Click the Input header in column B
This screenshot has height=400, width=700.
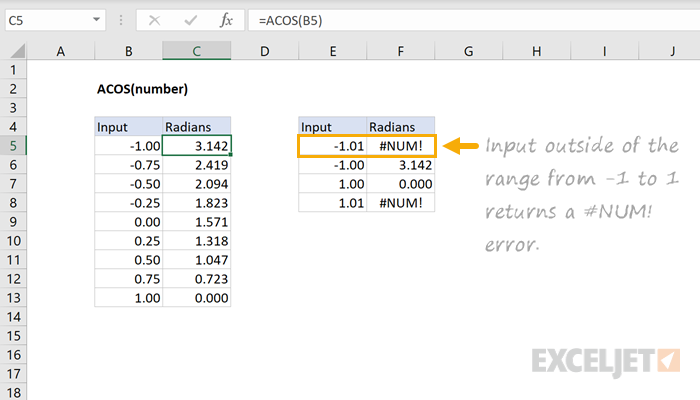[x=129, y=127]
